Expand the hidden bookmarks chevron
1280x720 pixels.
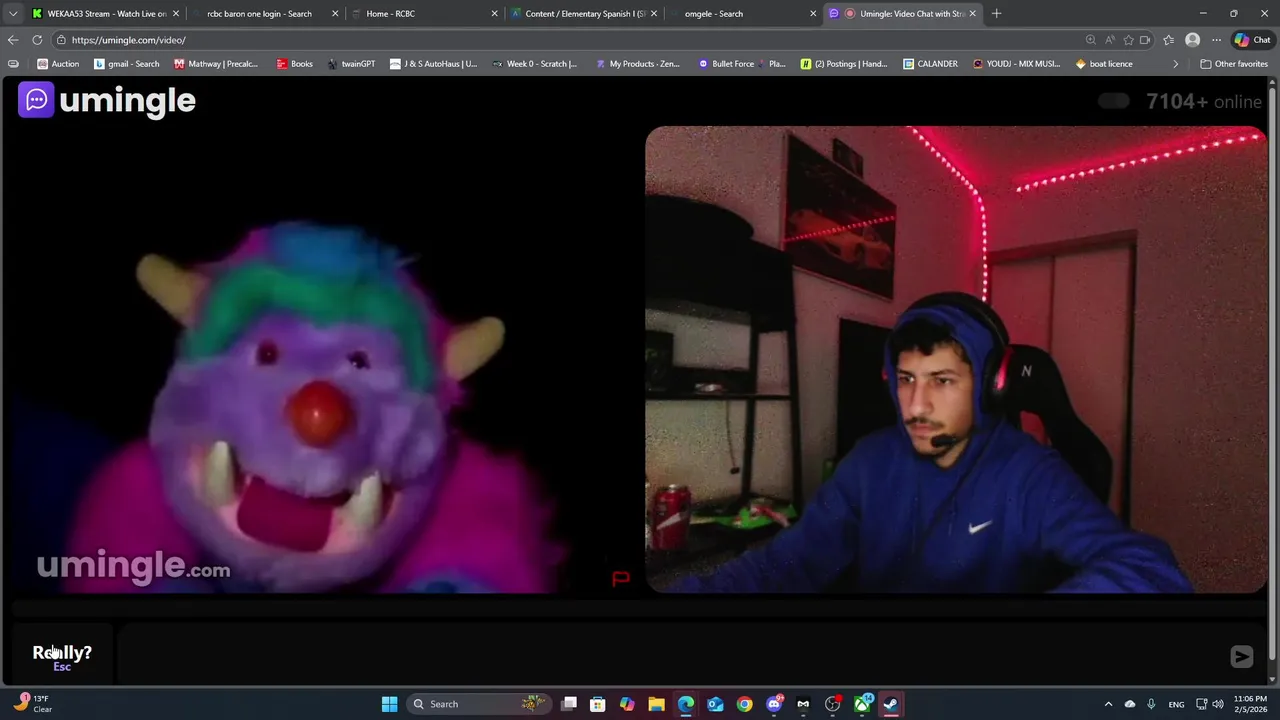coord(1175,64)
